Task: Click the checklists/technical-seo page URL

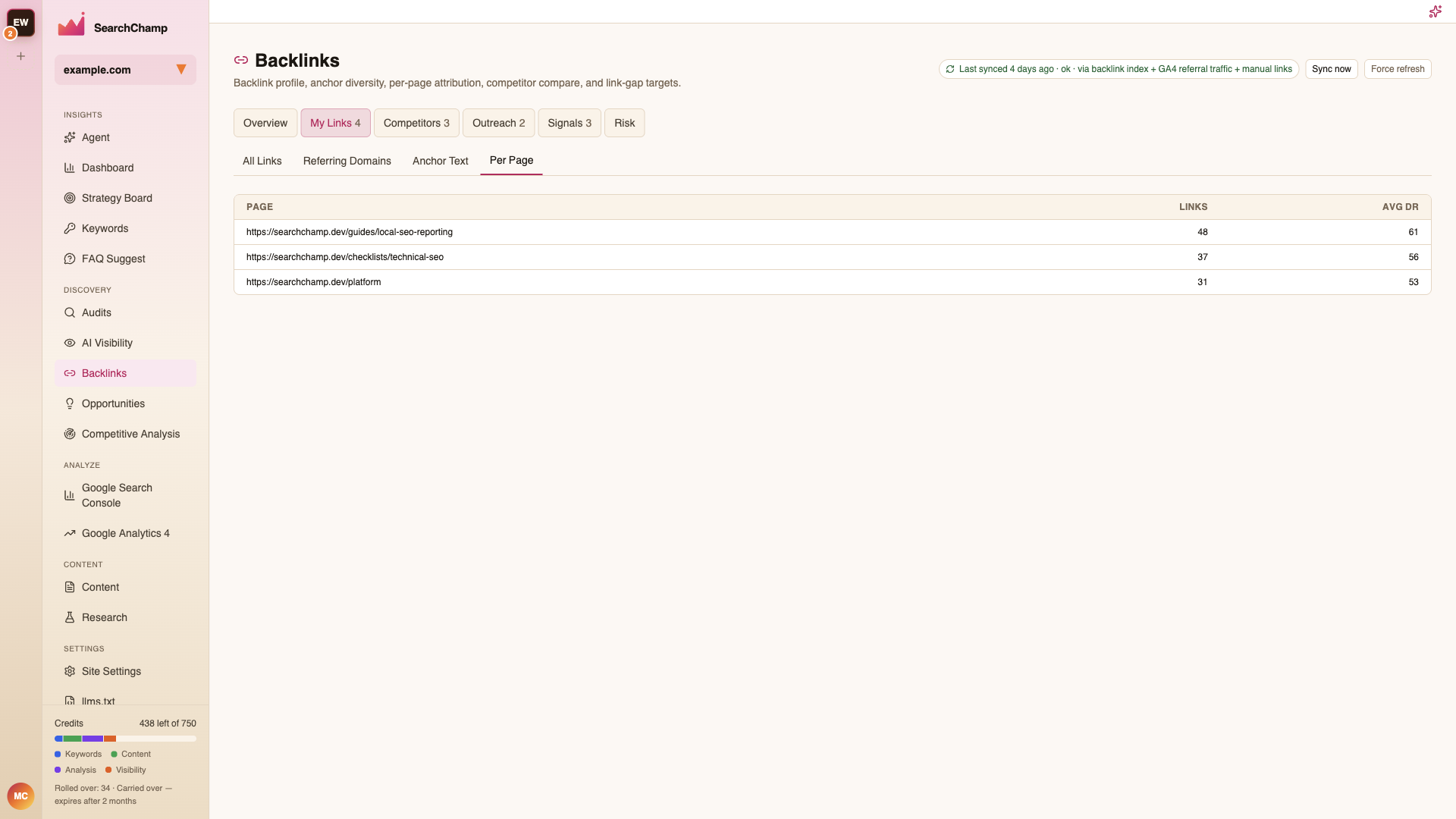Action: pyautogui.click(x=345, y=257)
